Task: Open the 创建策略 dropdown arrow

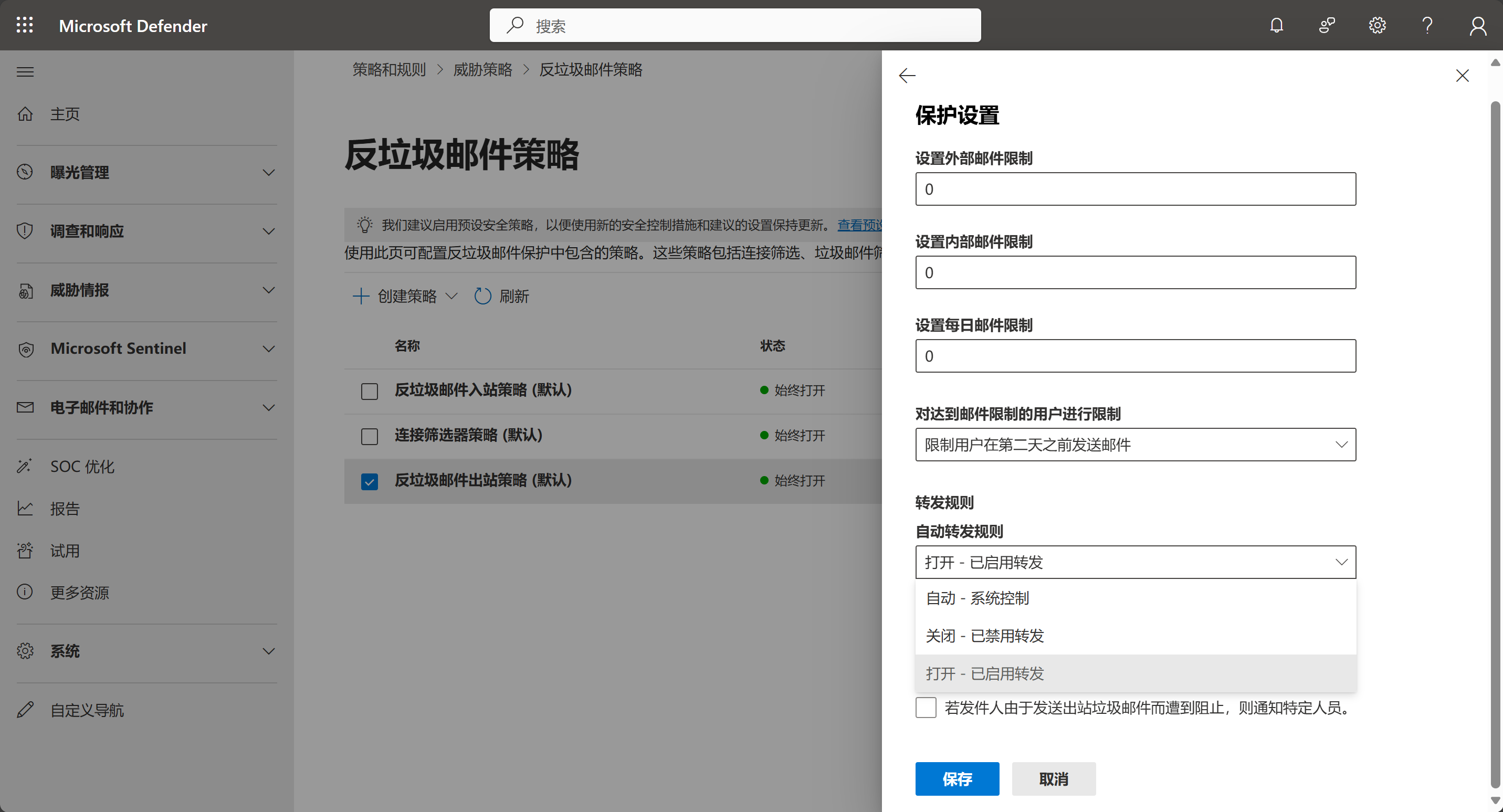Action: click(451, 297)
